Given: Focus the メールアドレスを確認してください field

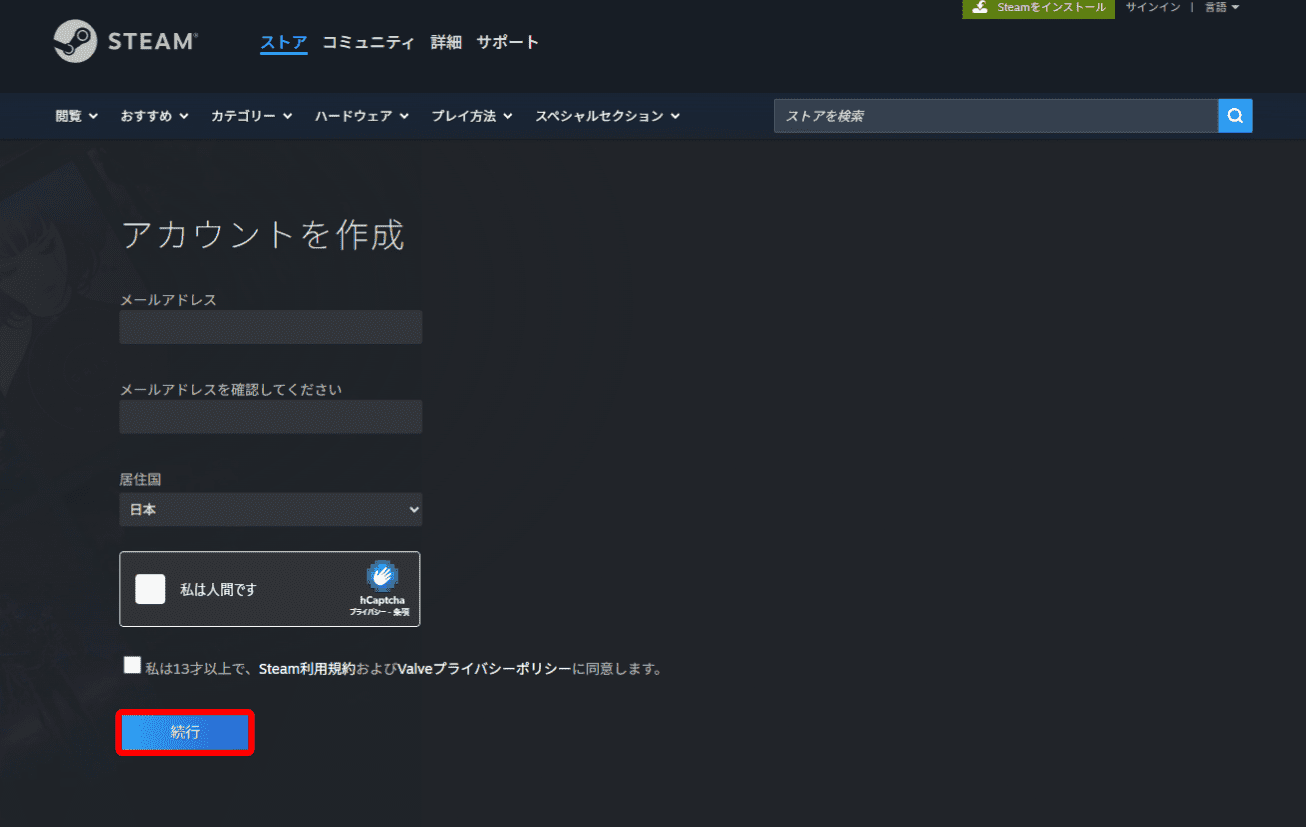Looking at the screenshot, I should (270, 417).
